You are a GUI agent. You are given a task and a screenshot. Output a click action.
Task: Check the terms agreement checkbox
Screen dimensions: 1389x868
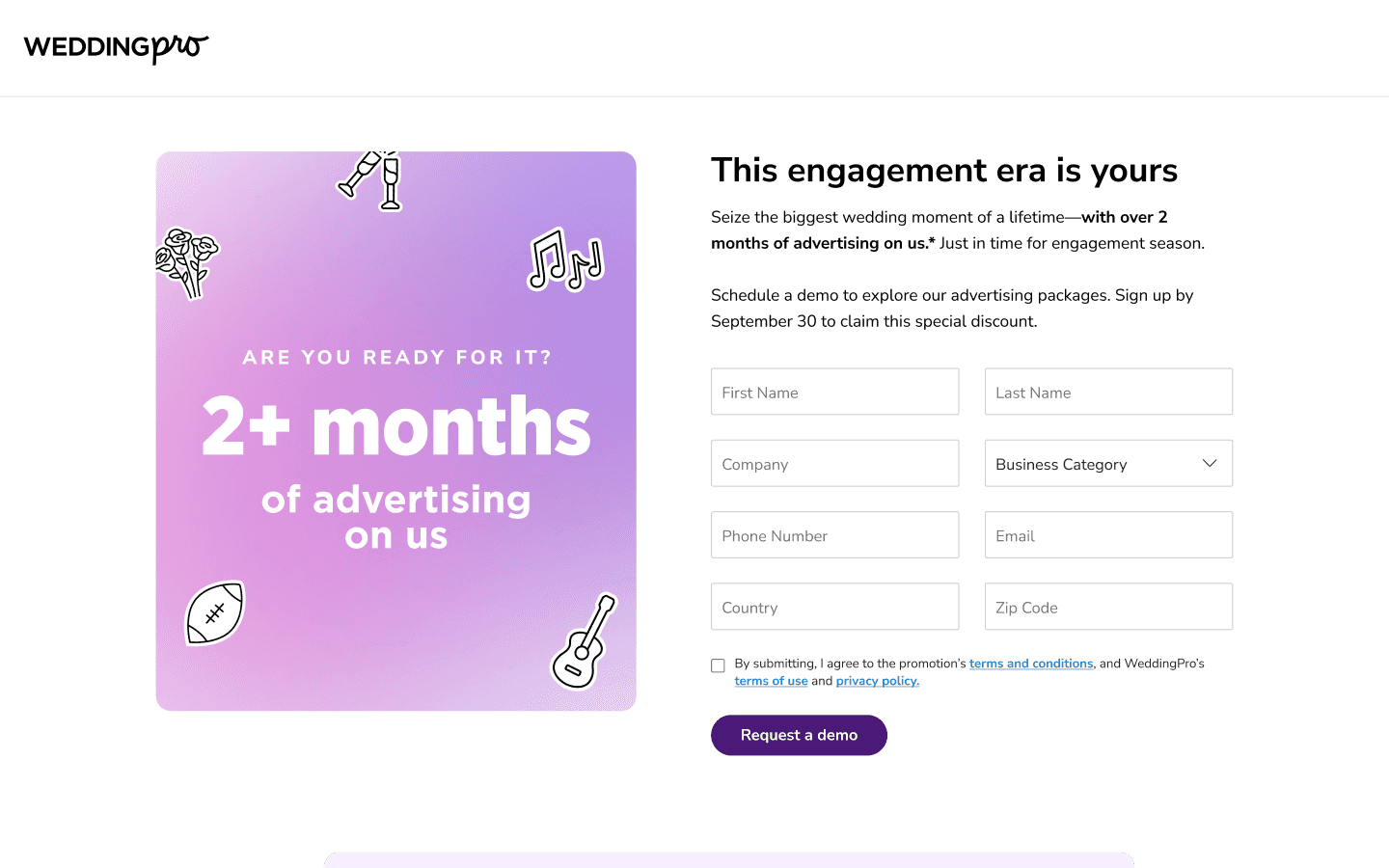(x=718, y=665)
